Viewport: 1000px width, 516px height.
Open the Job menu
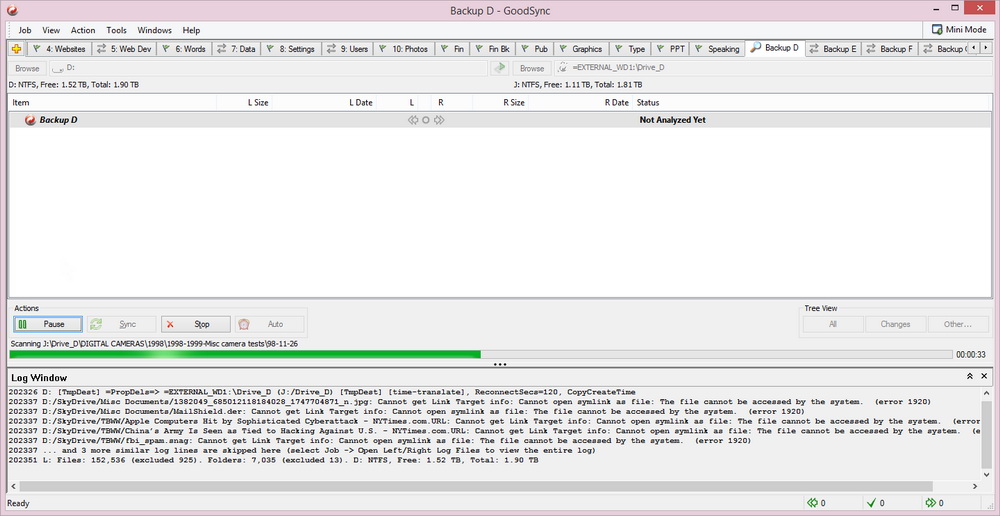[25, 30]
